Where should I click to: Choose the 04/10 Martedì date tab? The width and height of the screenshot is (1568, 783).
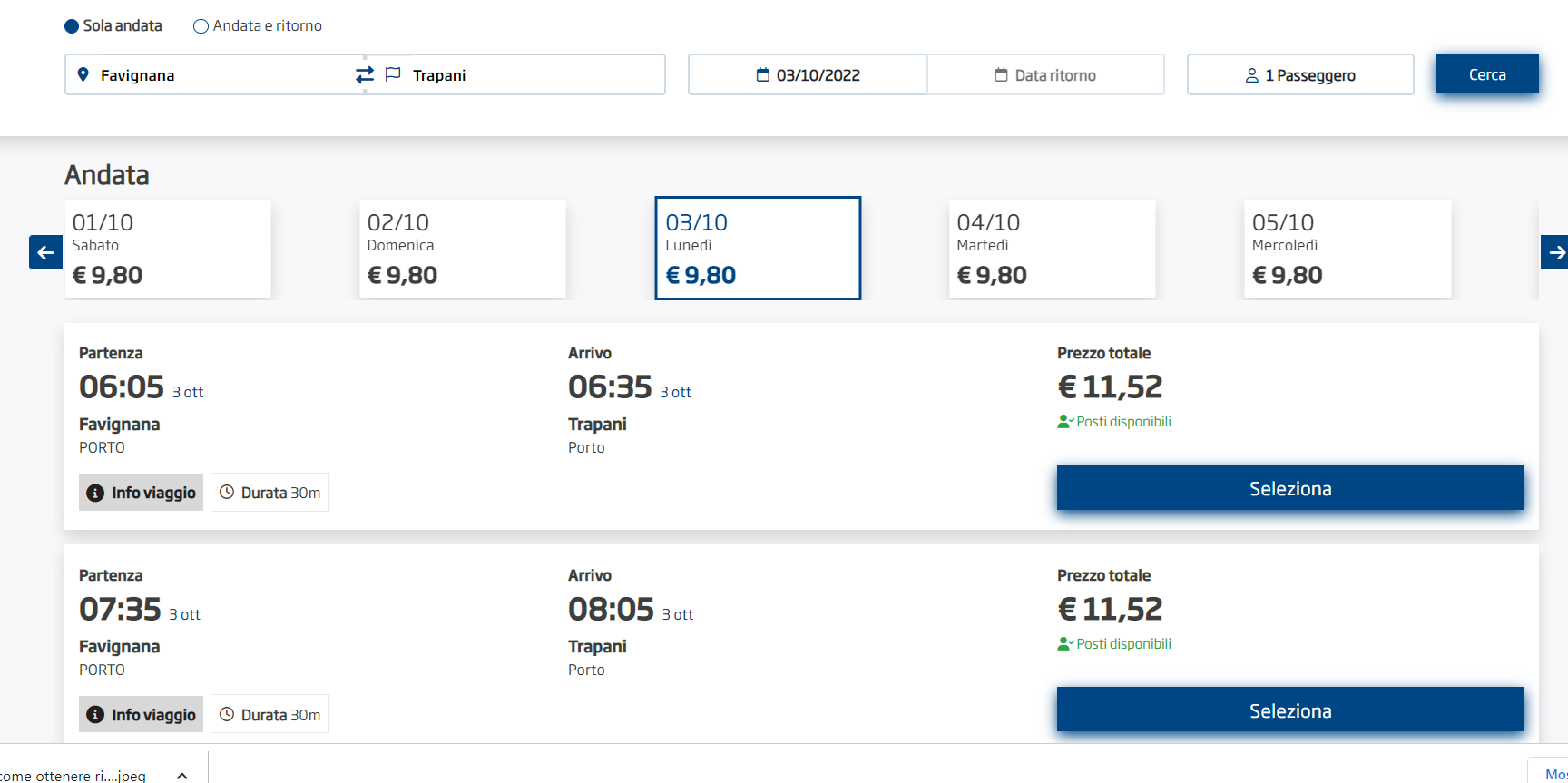pyautogui.click(x=1052, y=249)
